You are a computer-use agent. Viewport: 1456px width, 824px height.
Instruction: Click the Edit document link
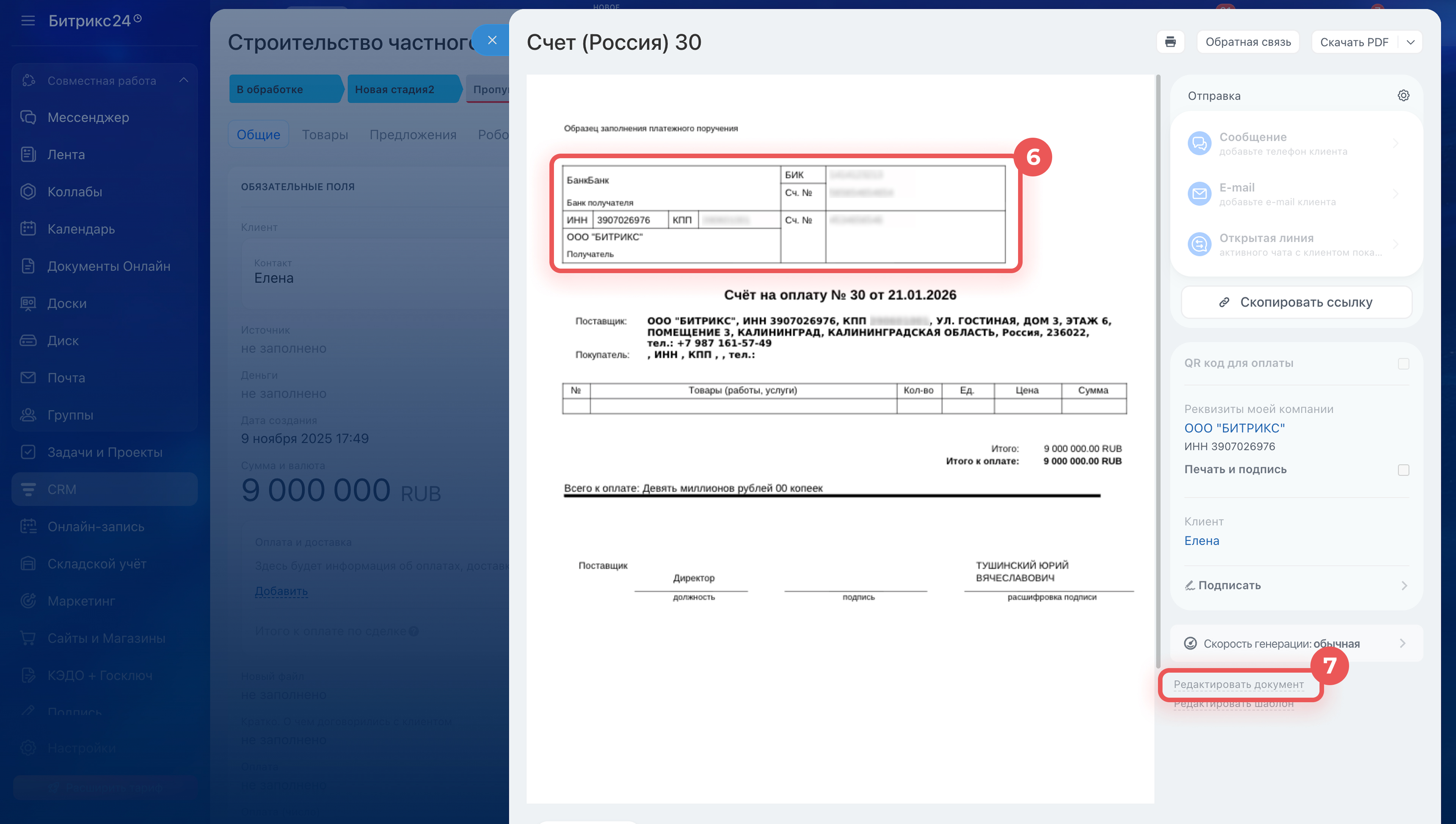(x=1238, y=684)
